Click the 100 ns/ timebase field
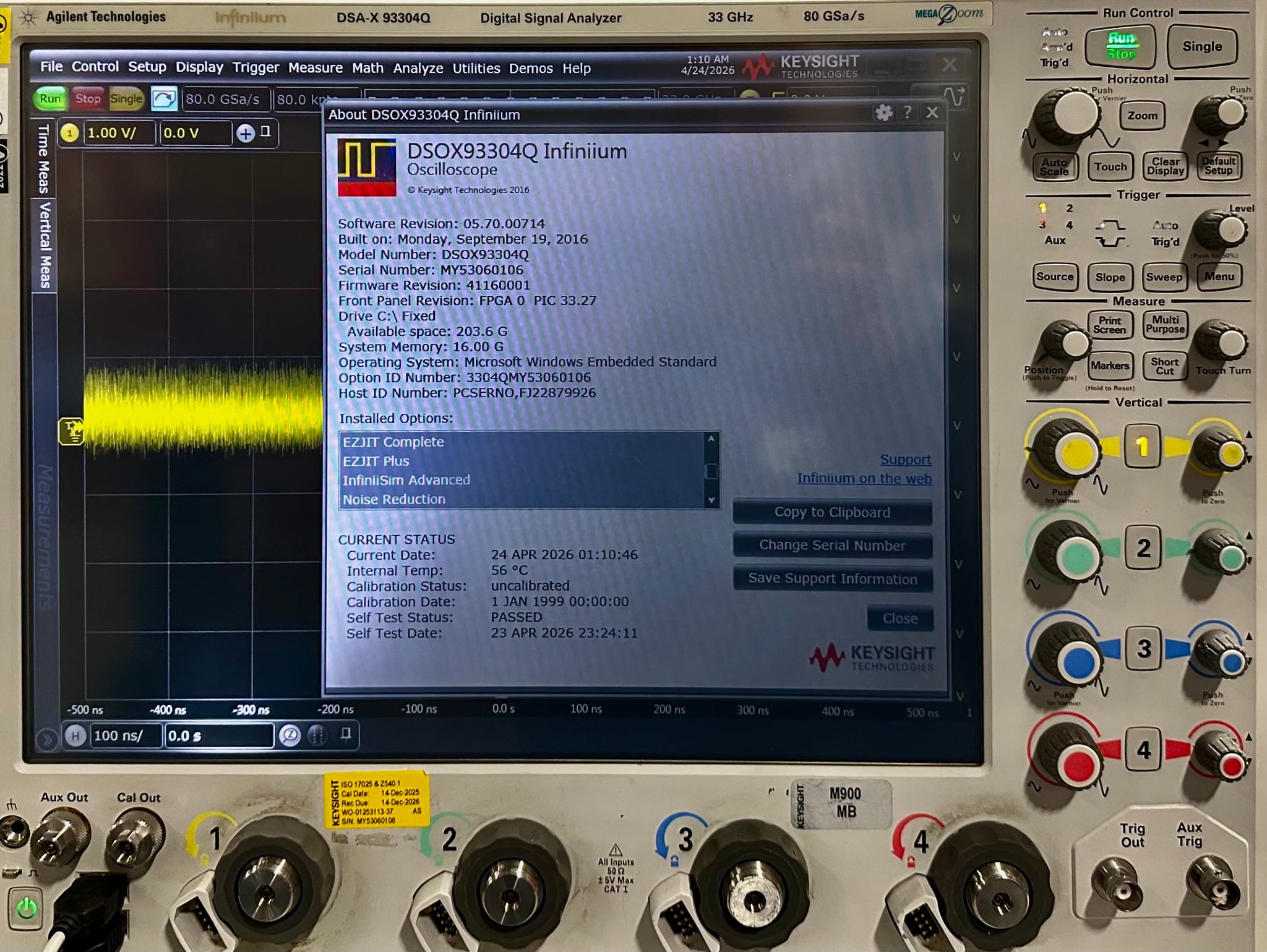 pyautogui.click(x=126, y=735)
